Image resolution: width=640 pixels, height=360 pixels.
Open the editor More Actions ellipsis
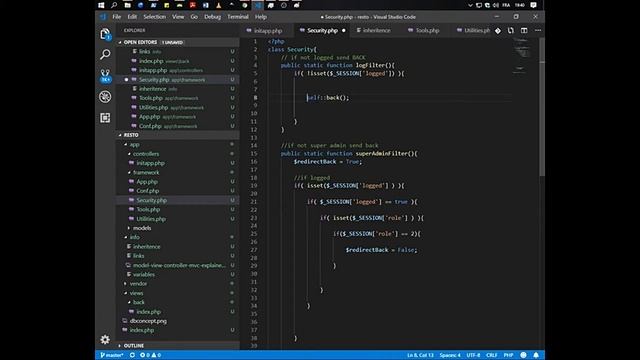point(538,31)
